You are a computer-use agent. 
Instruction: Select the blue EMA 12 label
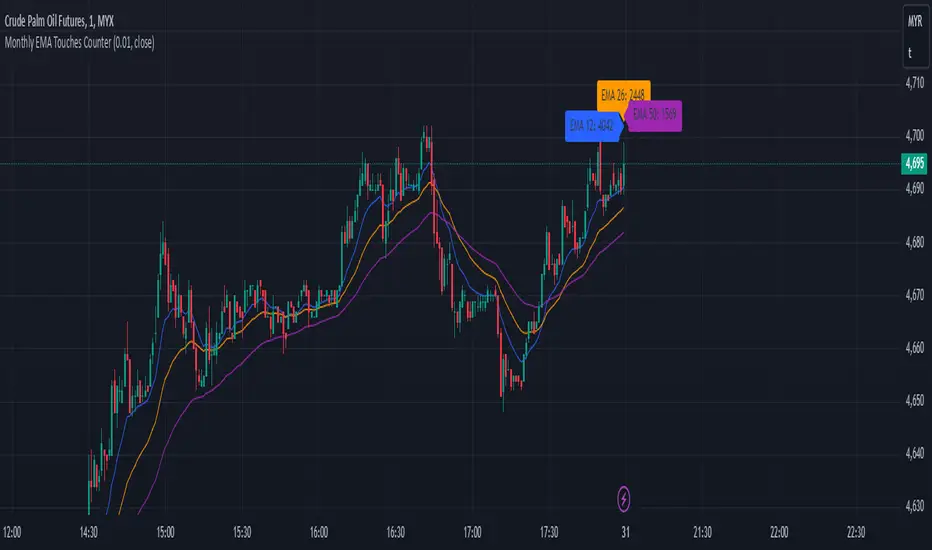click(593, 126)
